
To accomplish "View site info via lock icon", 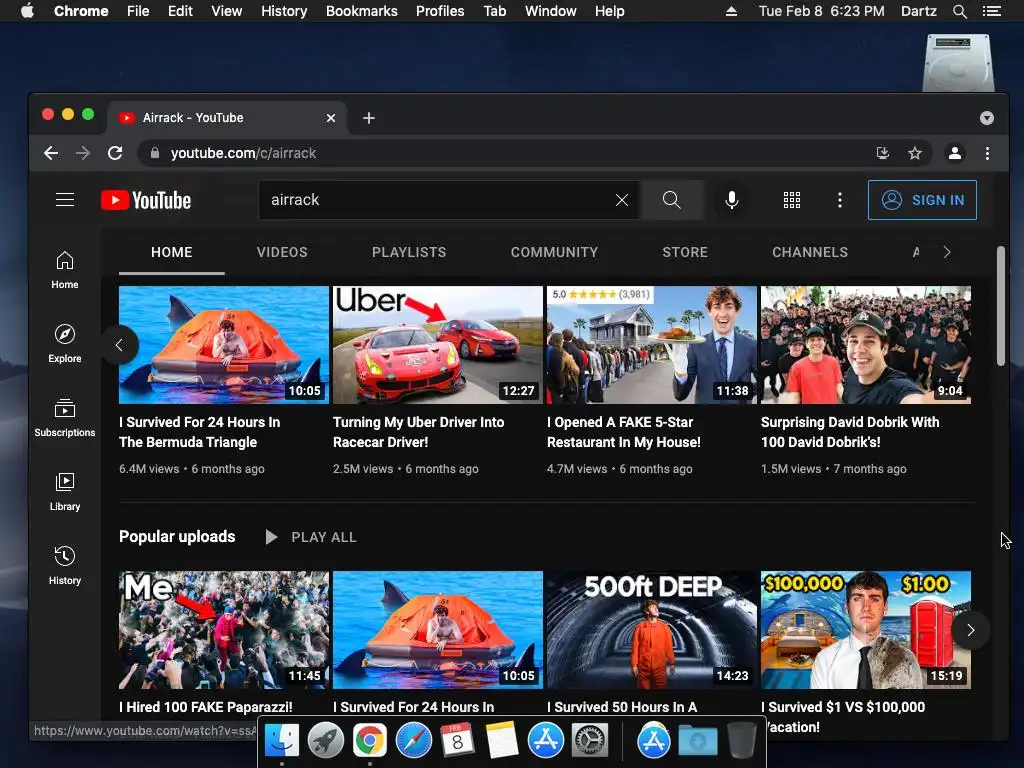I will pos(155,153).
